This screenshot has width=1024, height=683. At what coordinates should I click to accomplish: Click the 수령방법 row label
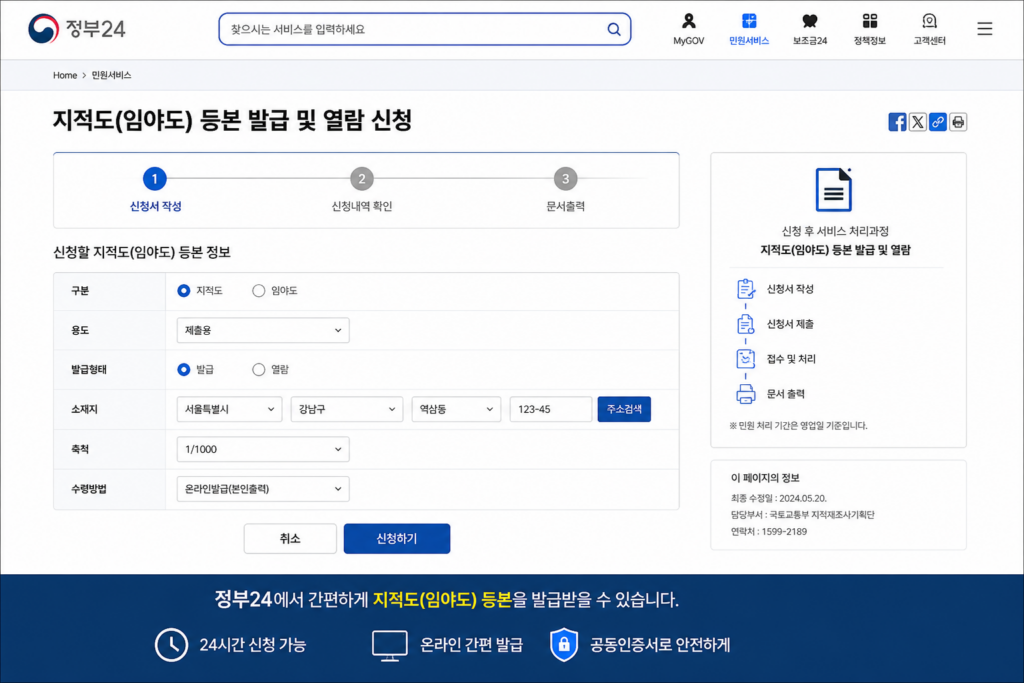(88, 489)
